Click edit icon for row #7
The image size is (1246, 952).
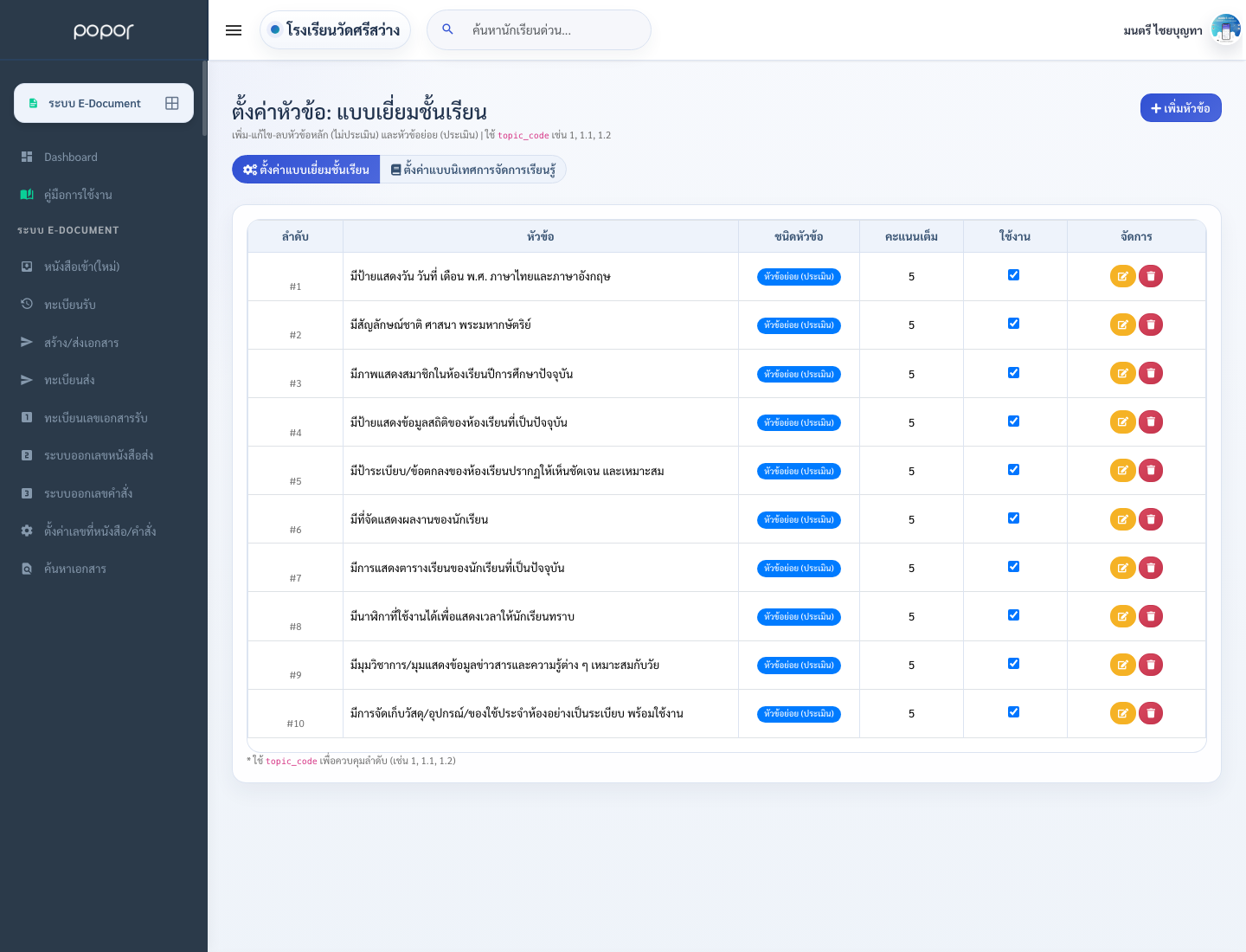[1122, 568]
